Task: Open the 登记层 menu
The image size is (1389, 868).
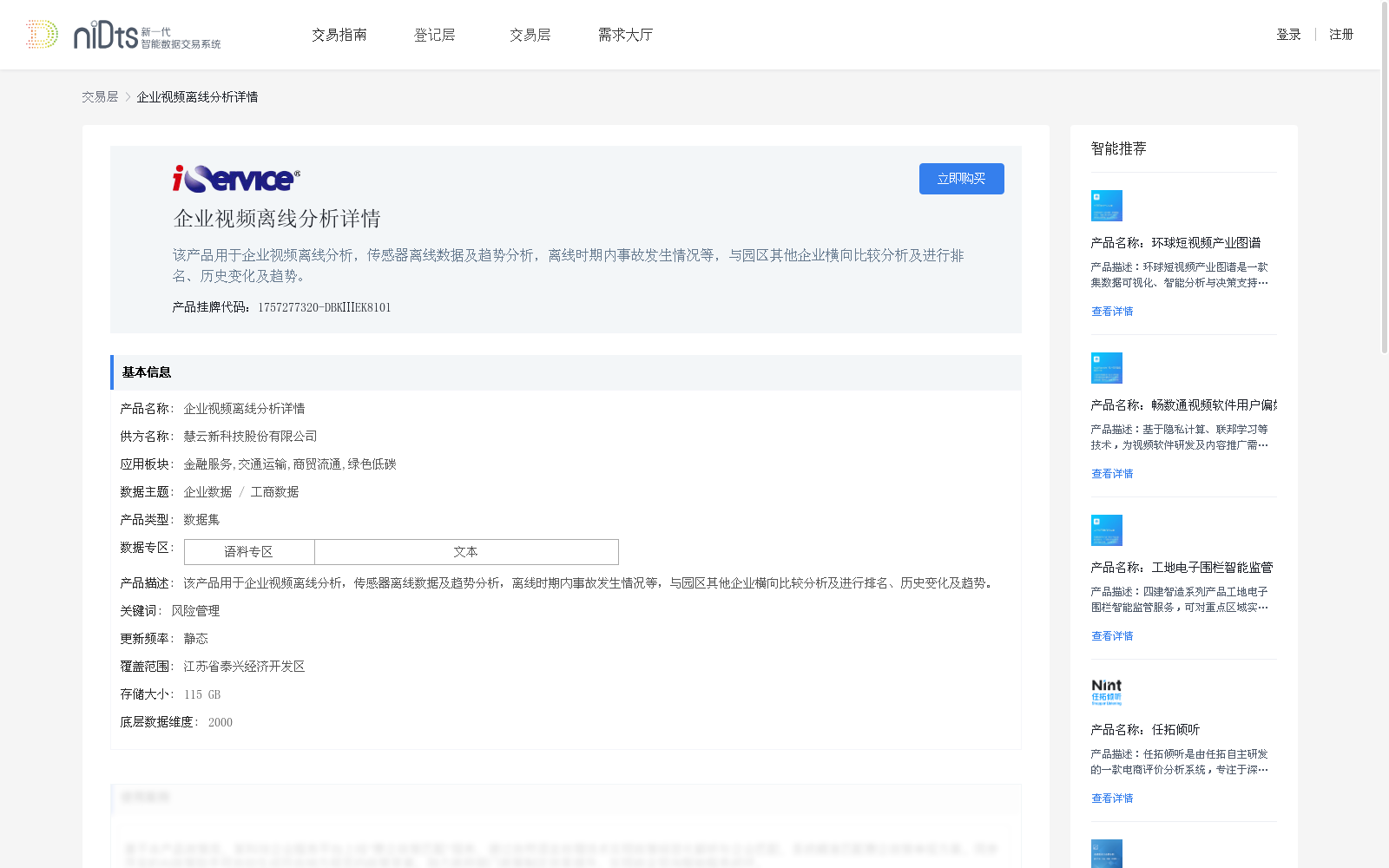Action: [435, 35]
